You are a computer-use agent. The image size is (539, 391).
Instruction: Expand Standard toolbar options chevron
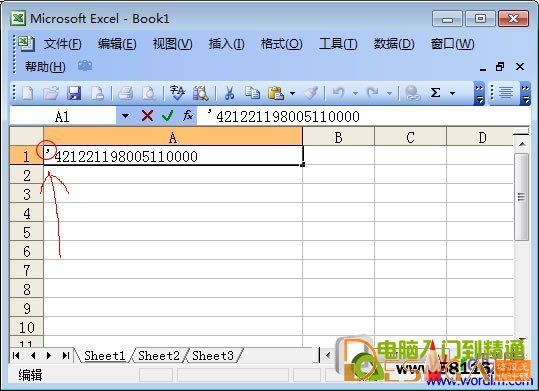click(479, 93)
